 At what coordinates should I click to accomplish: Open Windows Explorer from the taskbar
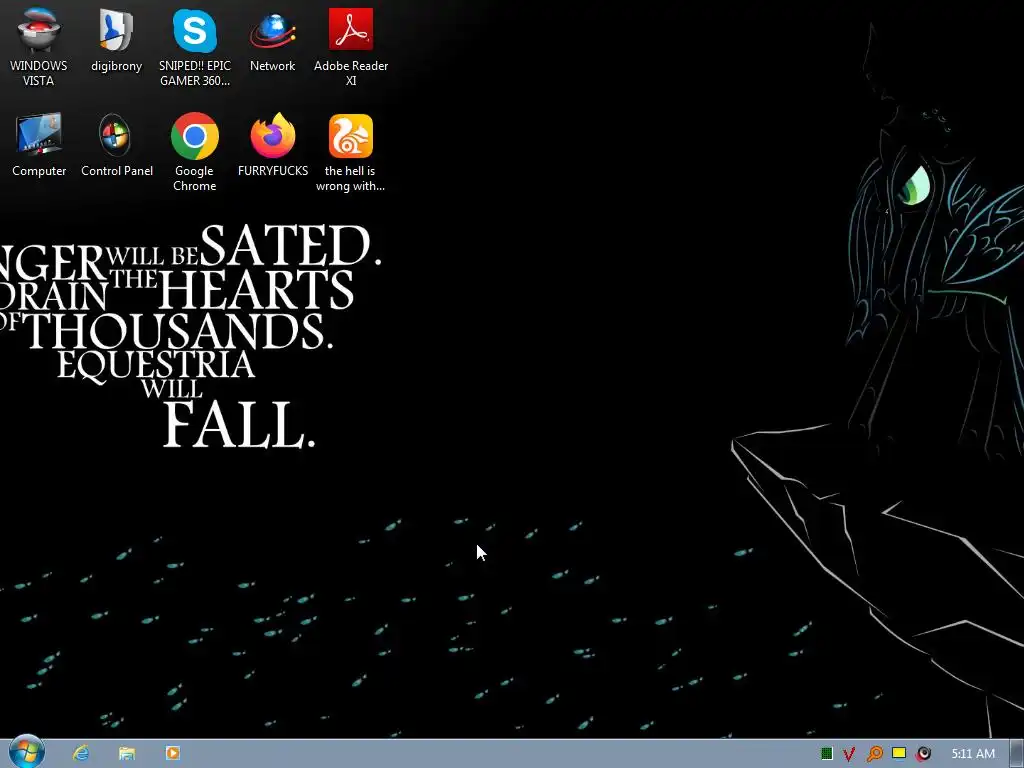pos(127,753)
